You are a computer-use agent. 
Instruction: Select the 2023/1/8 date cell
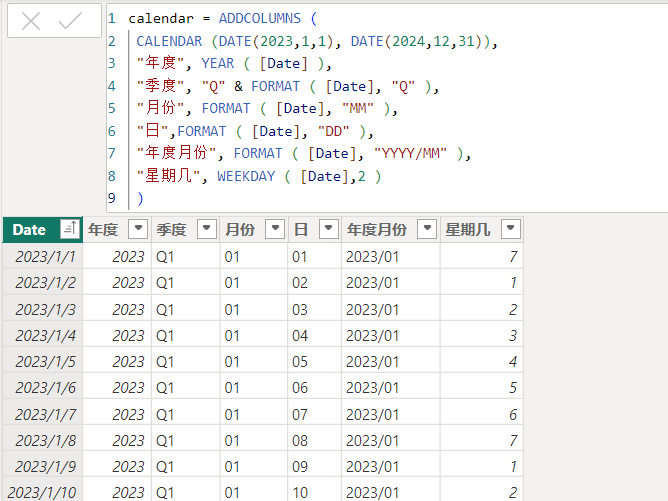[43, 440]
